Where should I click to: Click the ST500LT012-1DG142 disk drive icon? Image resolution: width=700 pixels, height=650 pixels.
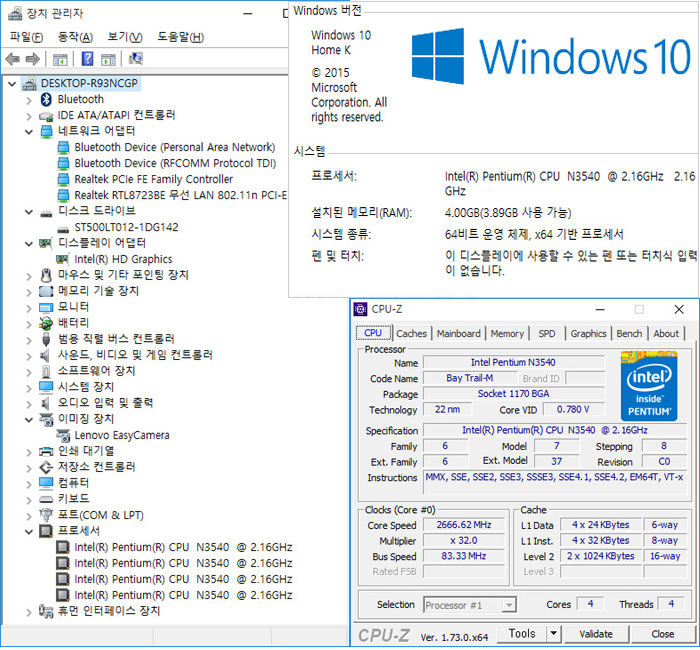63,230
